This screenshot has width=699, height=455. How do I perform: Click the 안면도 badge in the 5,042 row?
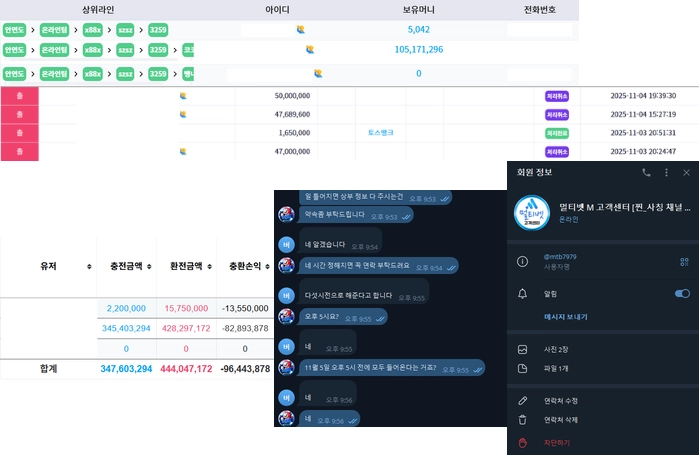click(x=14, y=30)
